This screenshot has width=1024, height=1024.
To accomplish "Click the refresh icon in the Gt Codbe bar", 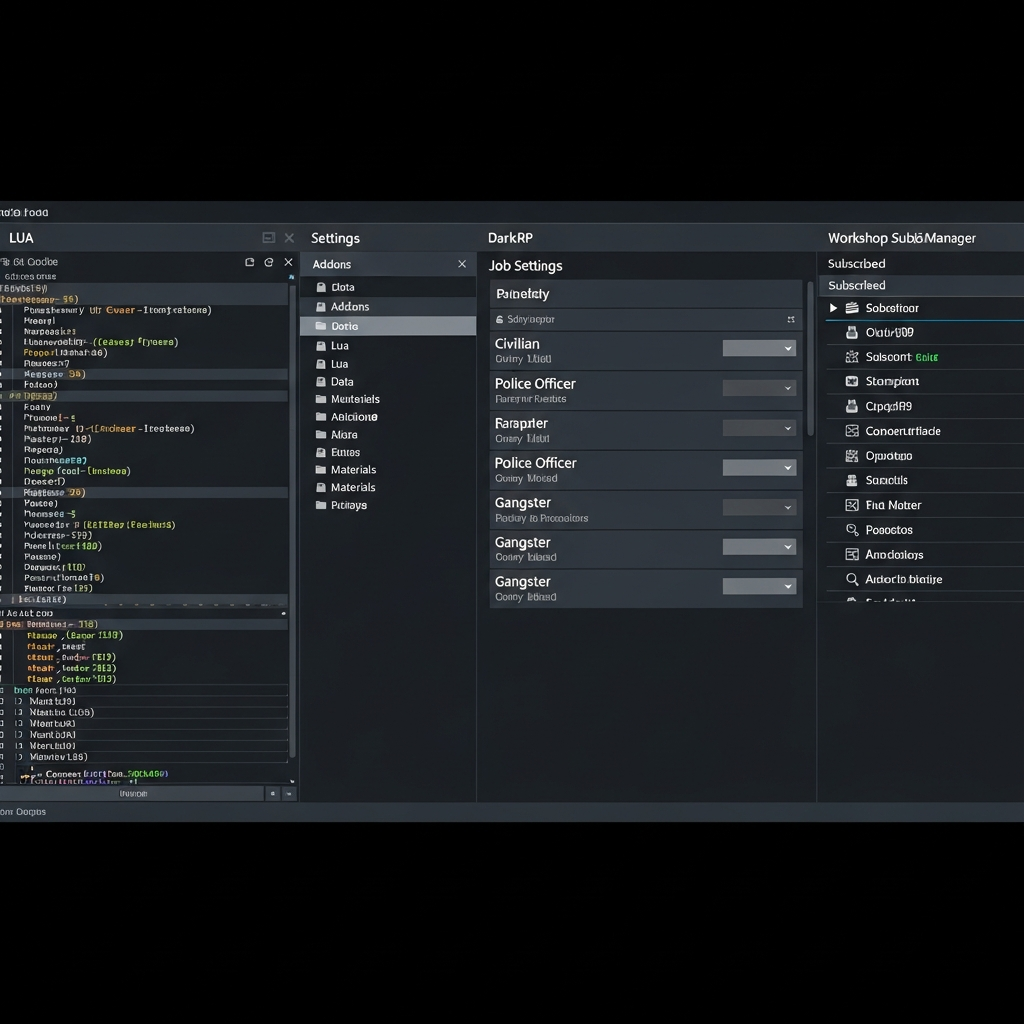I will [268, 262].
